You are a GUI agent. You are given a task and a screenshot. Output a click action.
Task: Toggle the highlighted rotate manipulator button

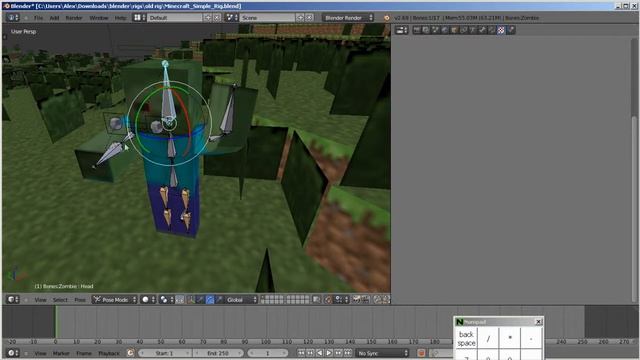(209, 300)
